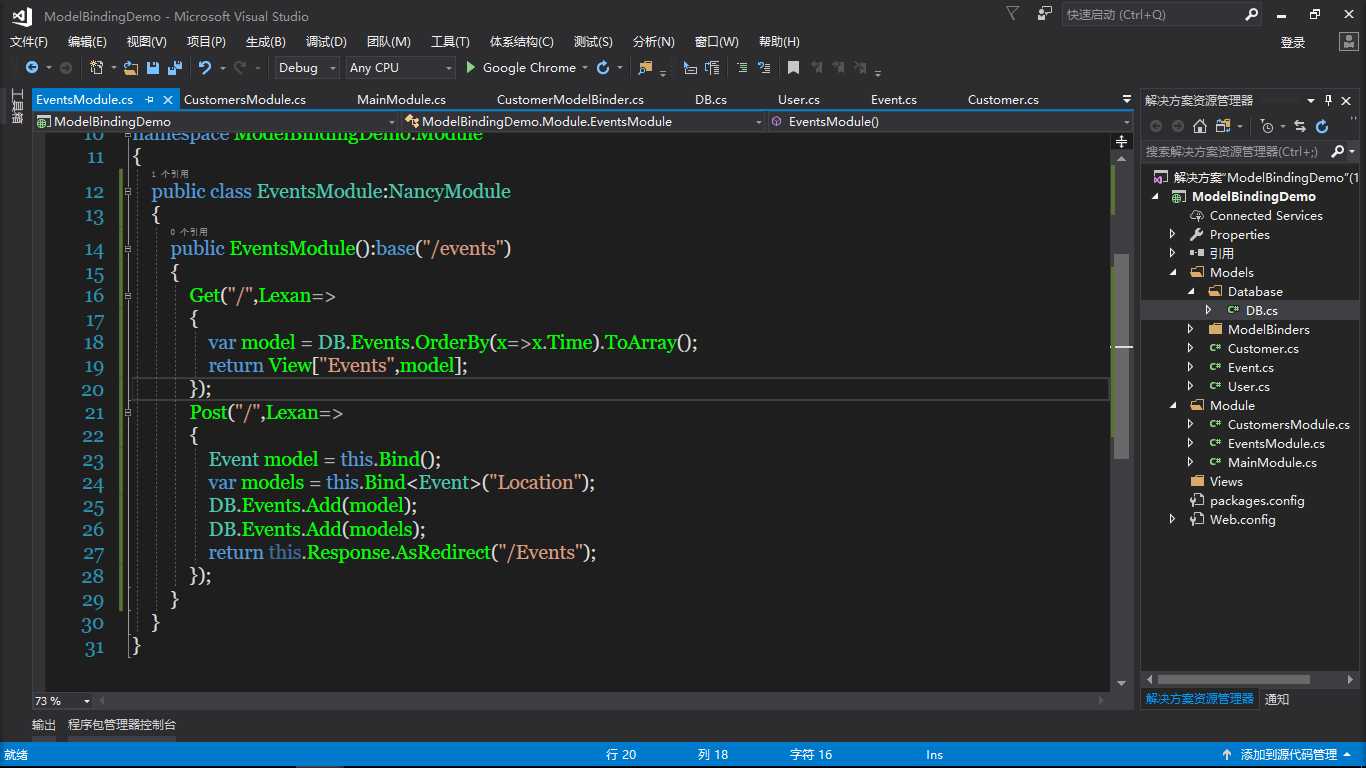Select Connected Services in Solution Explorer
The image size is (1366, 768).
(x=1266, y=215)
